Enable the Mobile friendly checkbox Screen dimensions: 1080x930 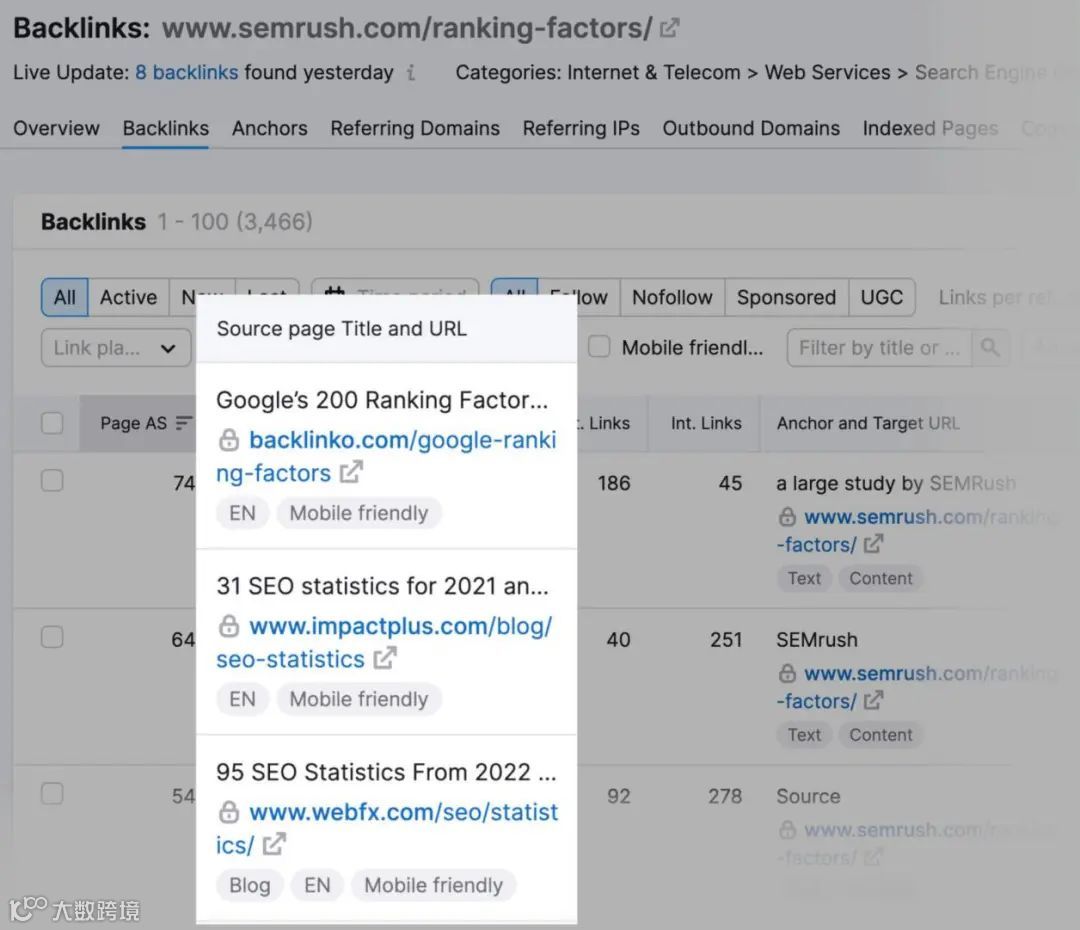pyautogui.click(x=599, y=347)
